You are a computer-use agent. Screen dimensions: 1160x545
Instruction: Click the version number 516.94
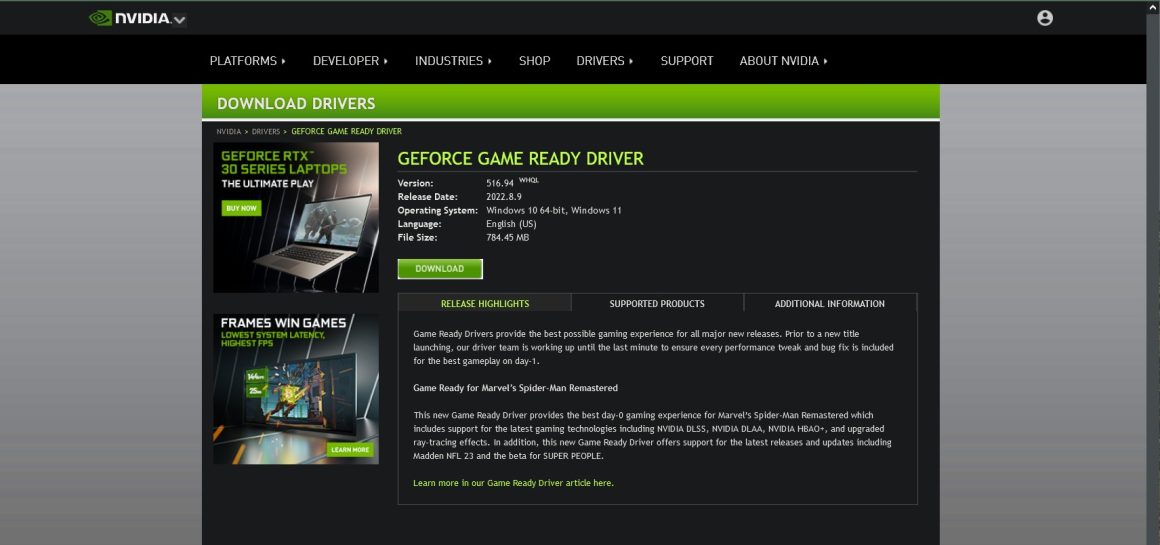(x=500, y=183)
